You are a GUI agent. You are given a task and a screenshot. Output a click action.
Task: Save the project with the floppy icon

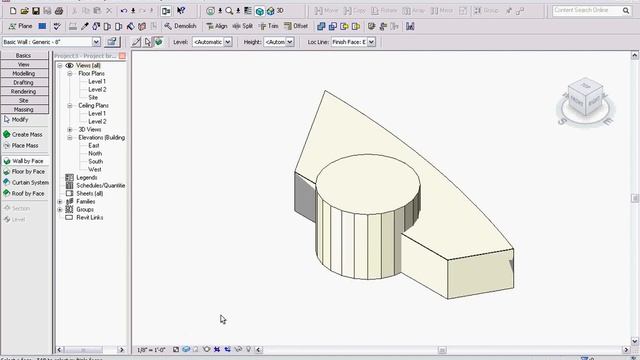point(36,11)
